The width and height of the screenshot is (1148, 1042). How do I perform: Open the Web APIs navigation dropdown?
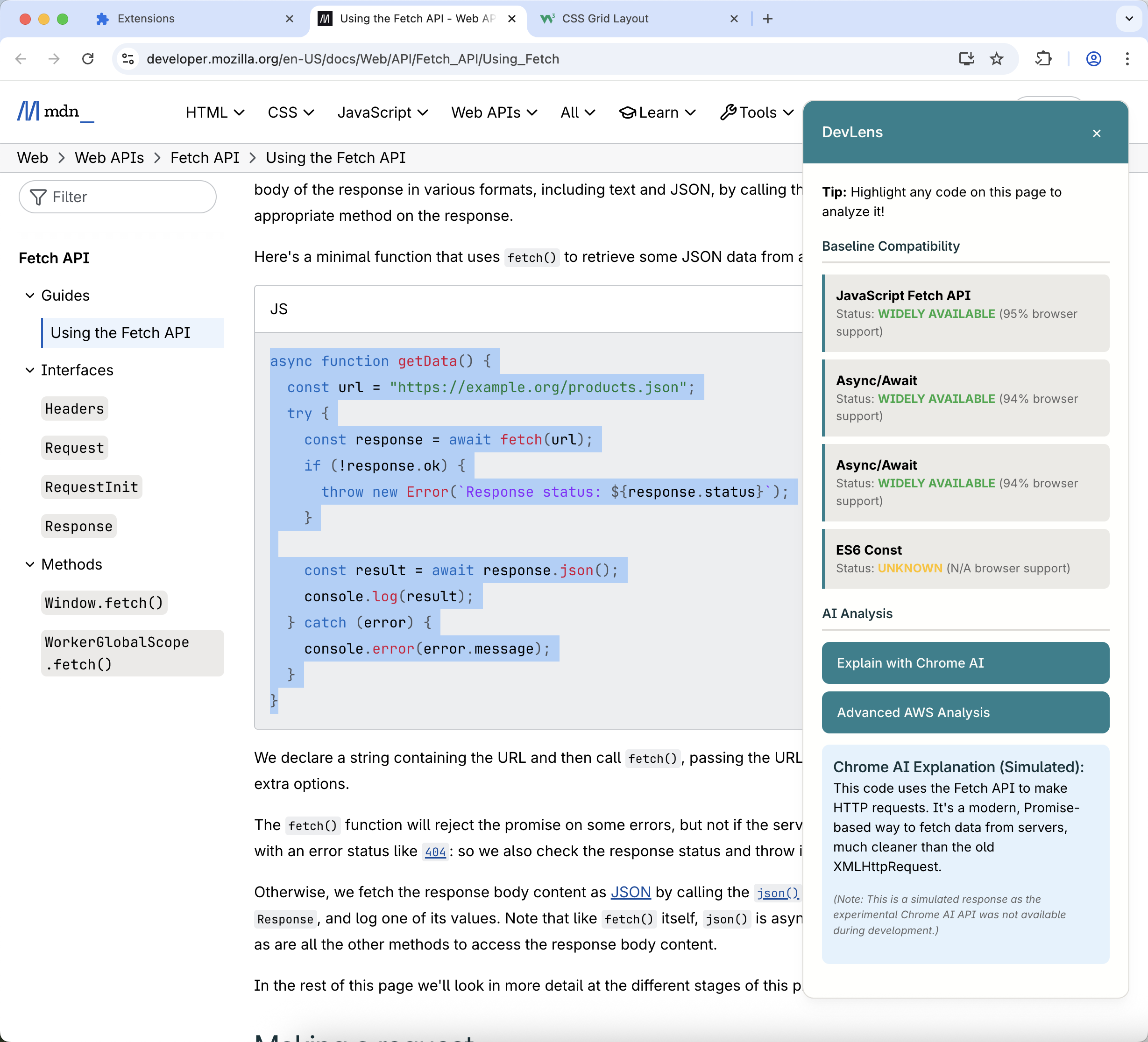(494, 113)
